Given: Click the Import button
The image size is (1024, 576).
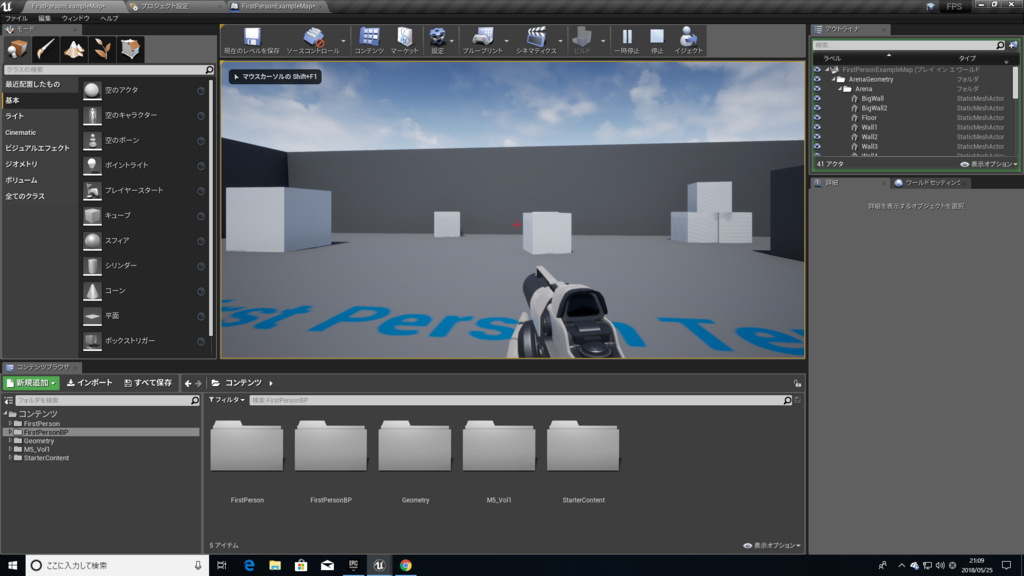Looking at the screenshot, I should [x=90, y=383].
